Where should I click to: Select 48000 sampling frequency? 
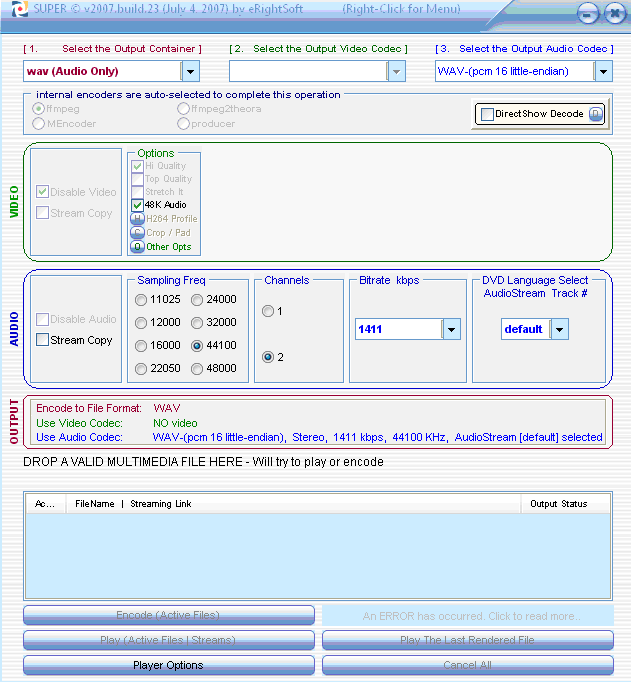point(197,369)
